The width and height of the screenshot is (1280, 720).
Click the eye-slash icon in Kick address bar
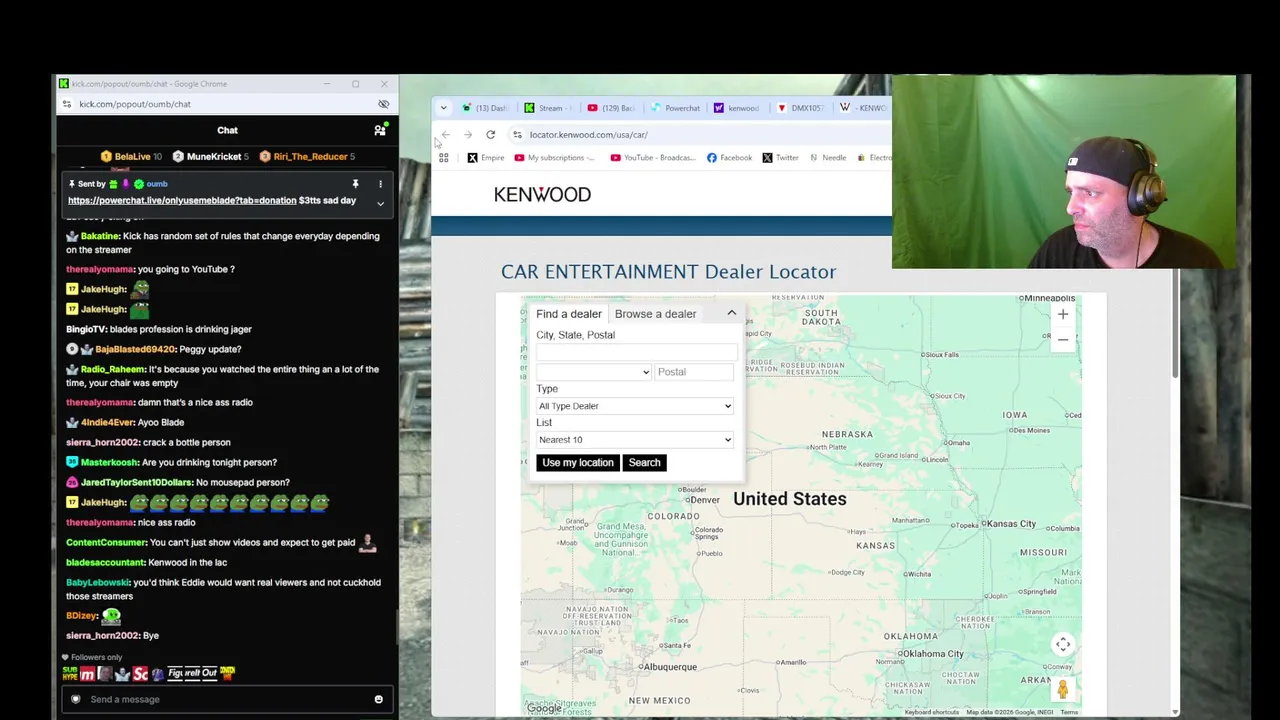(383, 104)
